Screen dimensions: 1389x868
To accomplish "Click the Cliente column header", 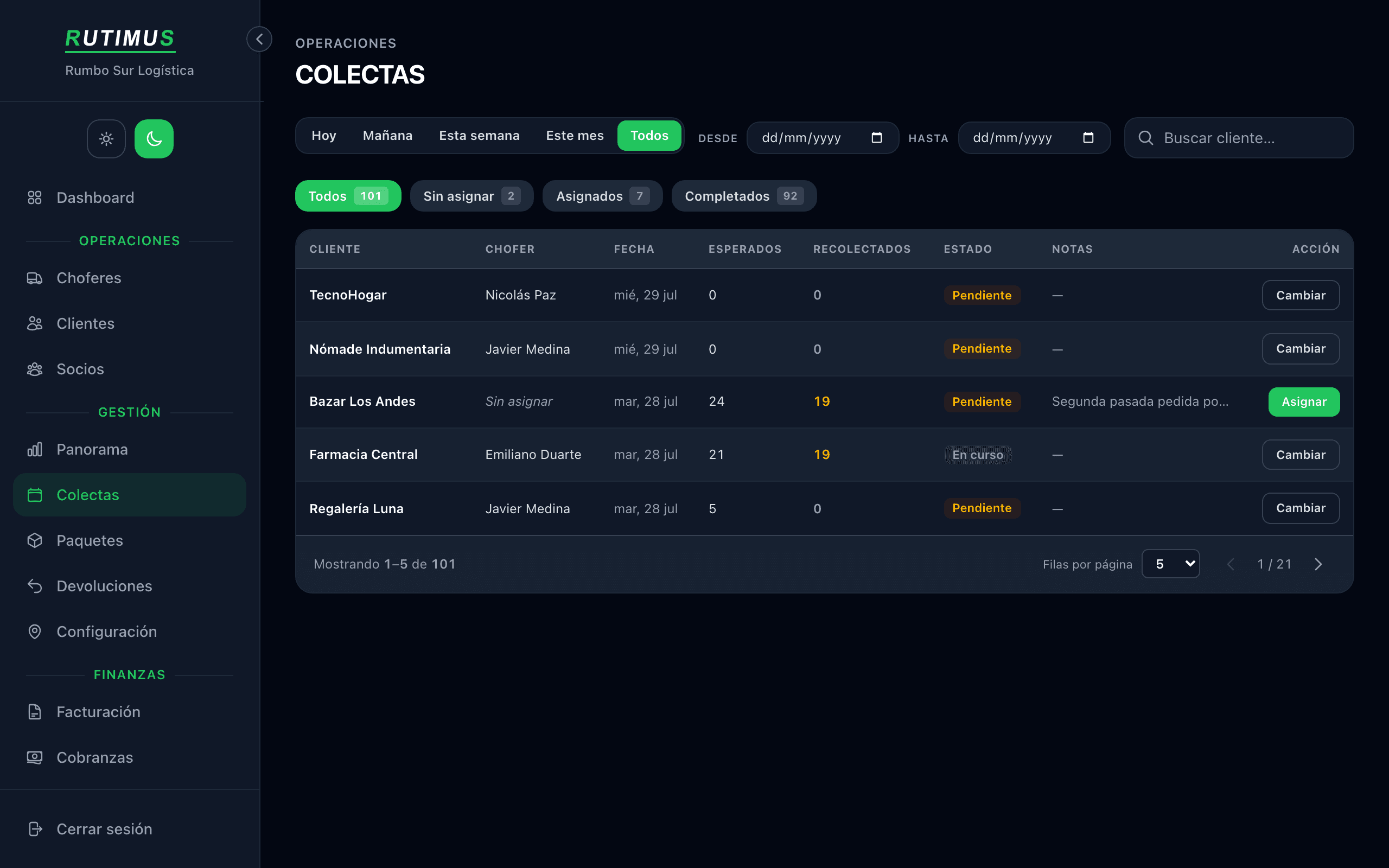I will coord(335,249).
